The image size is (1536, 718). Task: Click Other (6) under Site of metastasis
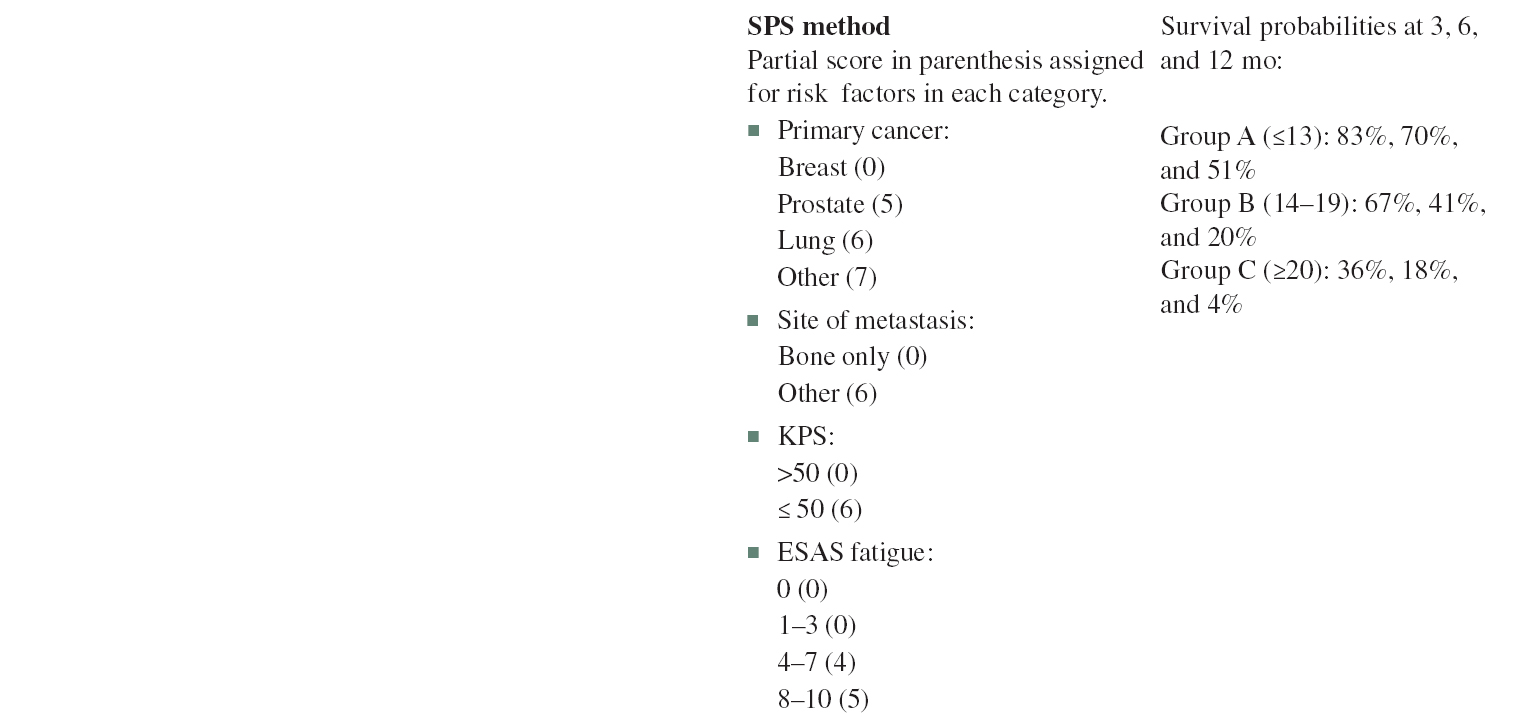point(827,394)
